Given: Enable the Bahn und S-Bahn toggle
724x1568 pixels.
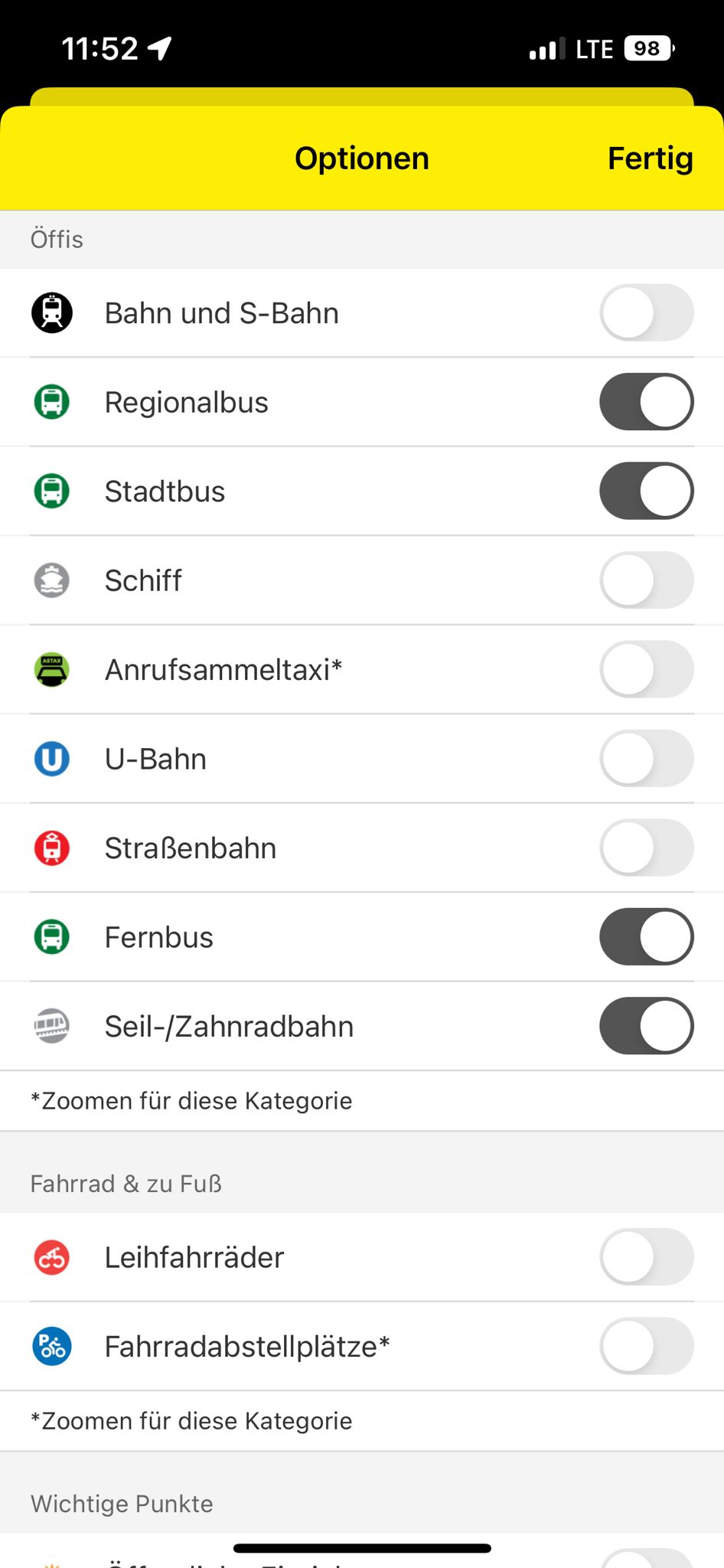Looking at the screenshot, I should (x=647, y=313).
